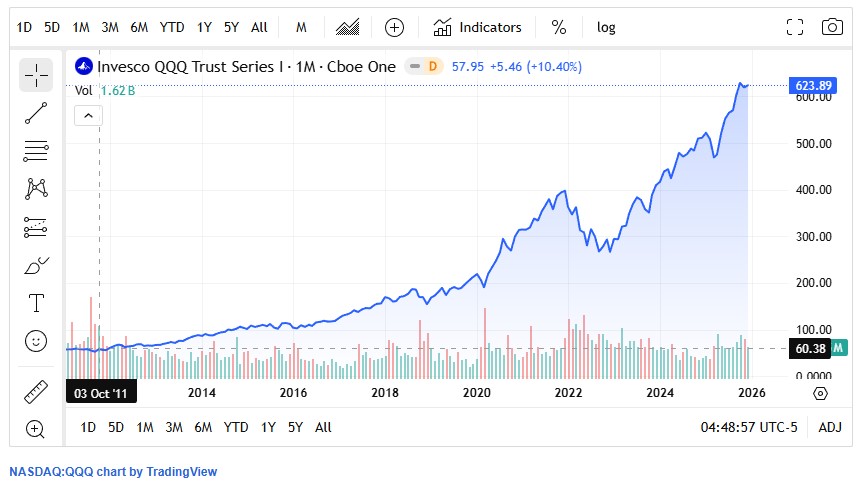Toggle logarithmic scale with log button
Viewport: 860px width, 486px height.
click(x=606, y=27)
